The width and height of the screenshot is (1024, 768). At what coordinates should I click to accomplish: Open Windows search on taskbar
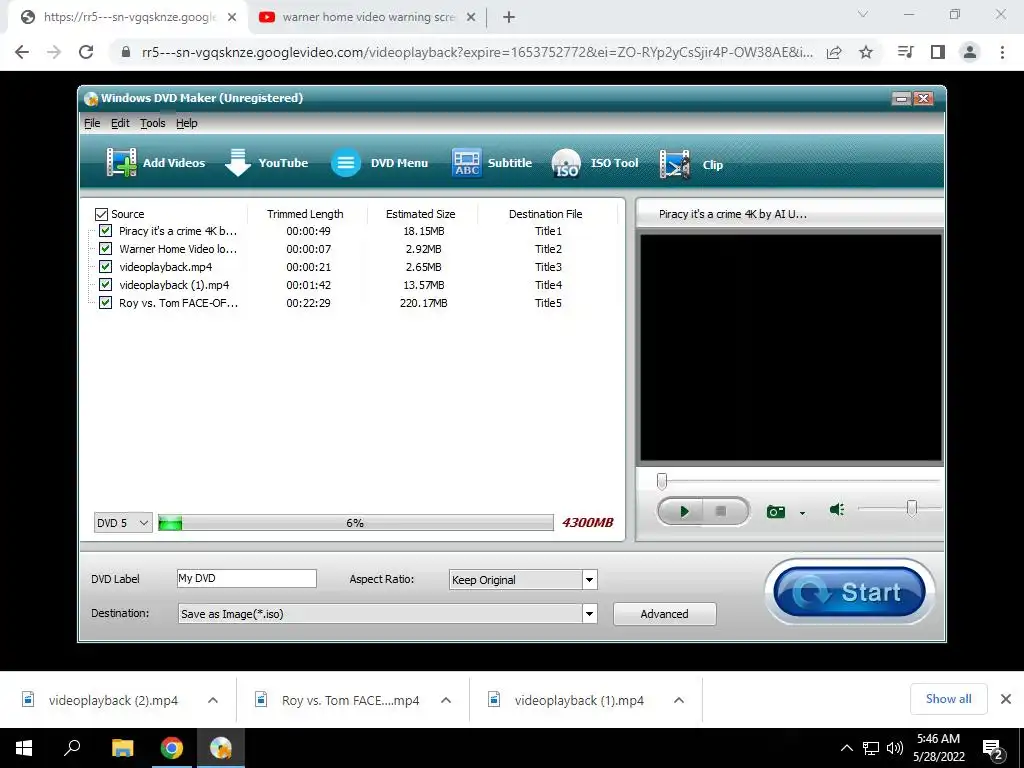tap(72, 748)
